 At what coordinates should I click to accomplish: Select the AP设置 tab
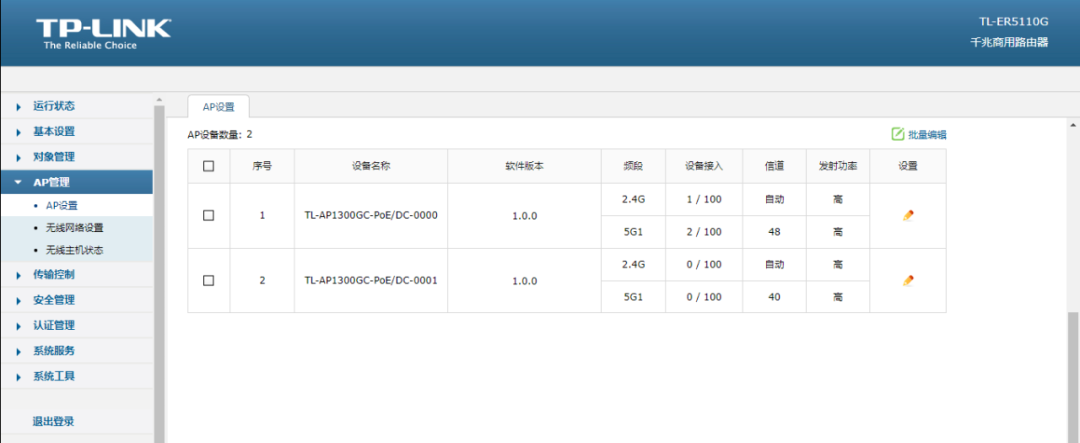pos(218,107)
